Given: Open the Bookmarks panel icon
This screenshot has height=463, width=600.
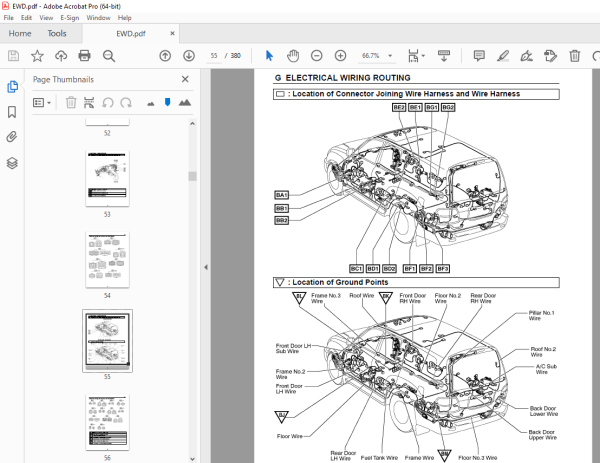Looking at the screenshot, I should [12, 112].
